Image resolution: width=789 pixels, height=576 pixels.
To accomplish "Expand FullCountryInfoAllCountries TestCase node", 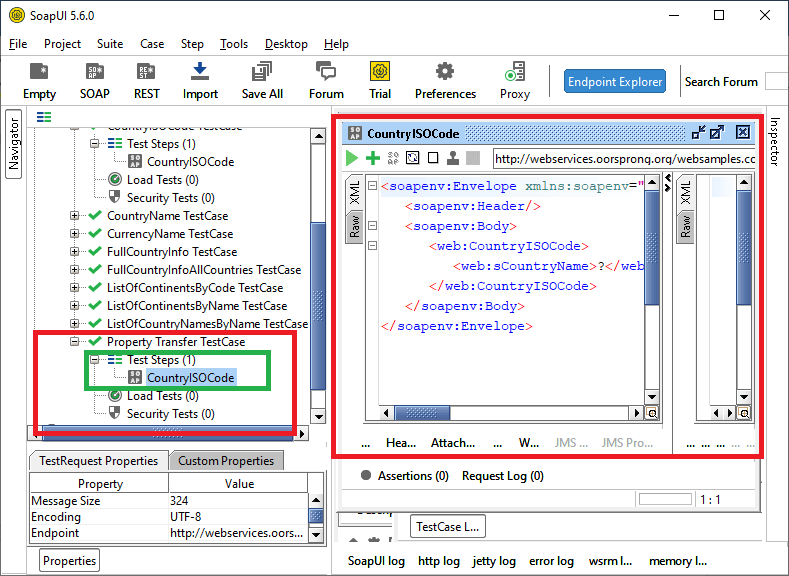I will [74, 270].
